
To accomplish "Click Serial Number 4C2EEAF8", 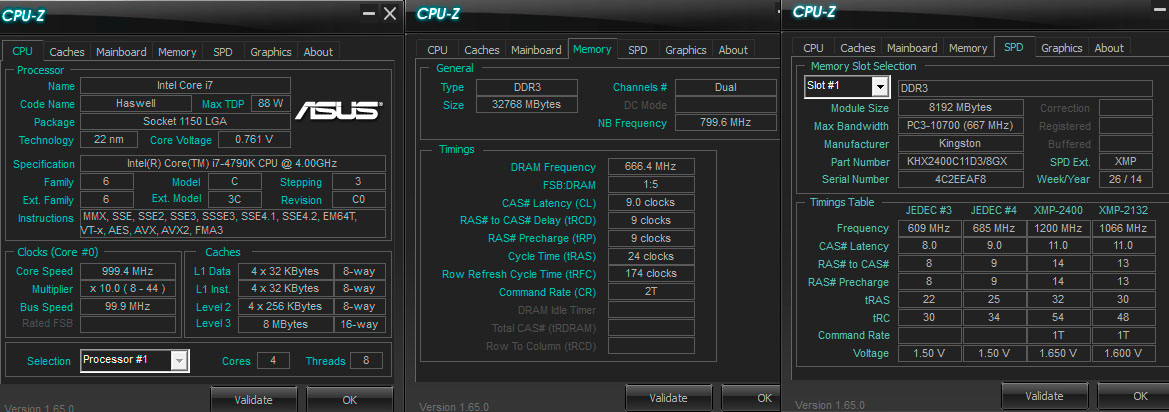I will 960,180.
